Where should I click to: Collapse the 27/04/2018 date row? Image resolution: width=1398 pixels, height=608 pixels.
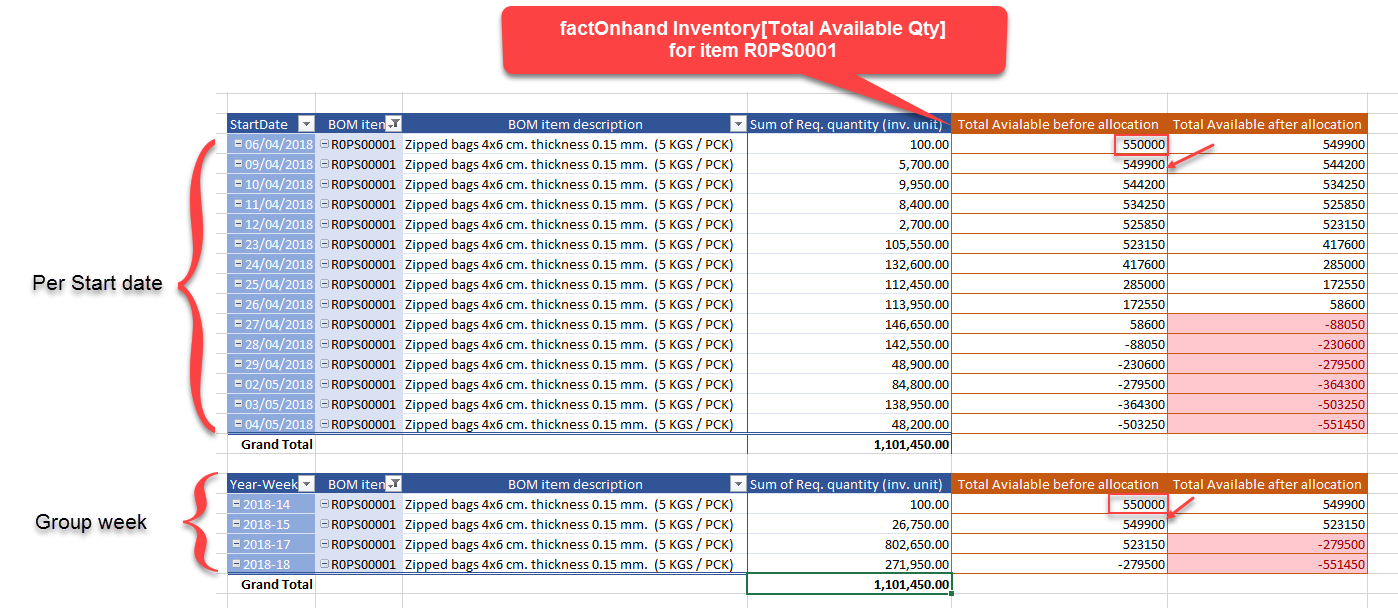pyautogui.click(x=238, y=324)
